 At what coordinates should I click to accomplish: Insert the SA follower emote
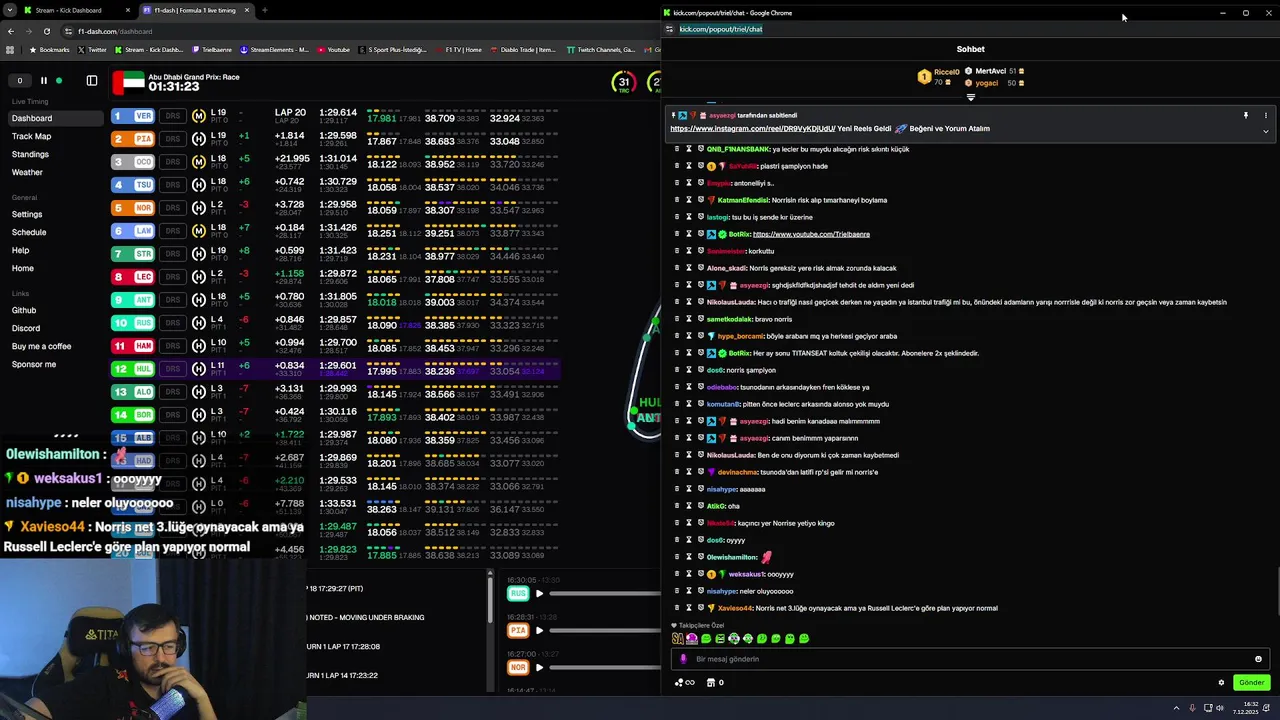[678, 638]
